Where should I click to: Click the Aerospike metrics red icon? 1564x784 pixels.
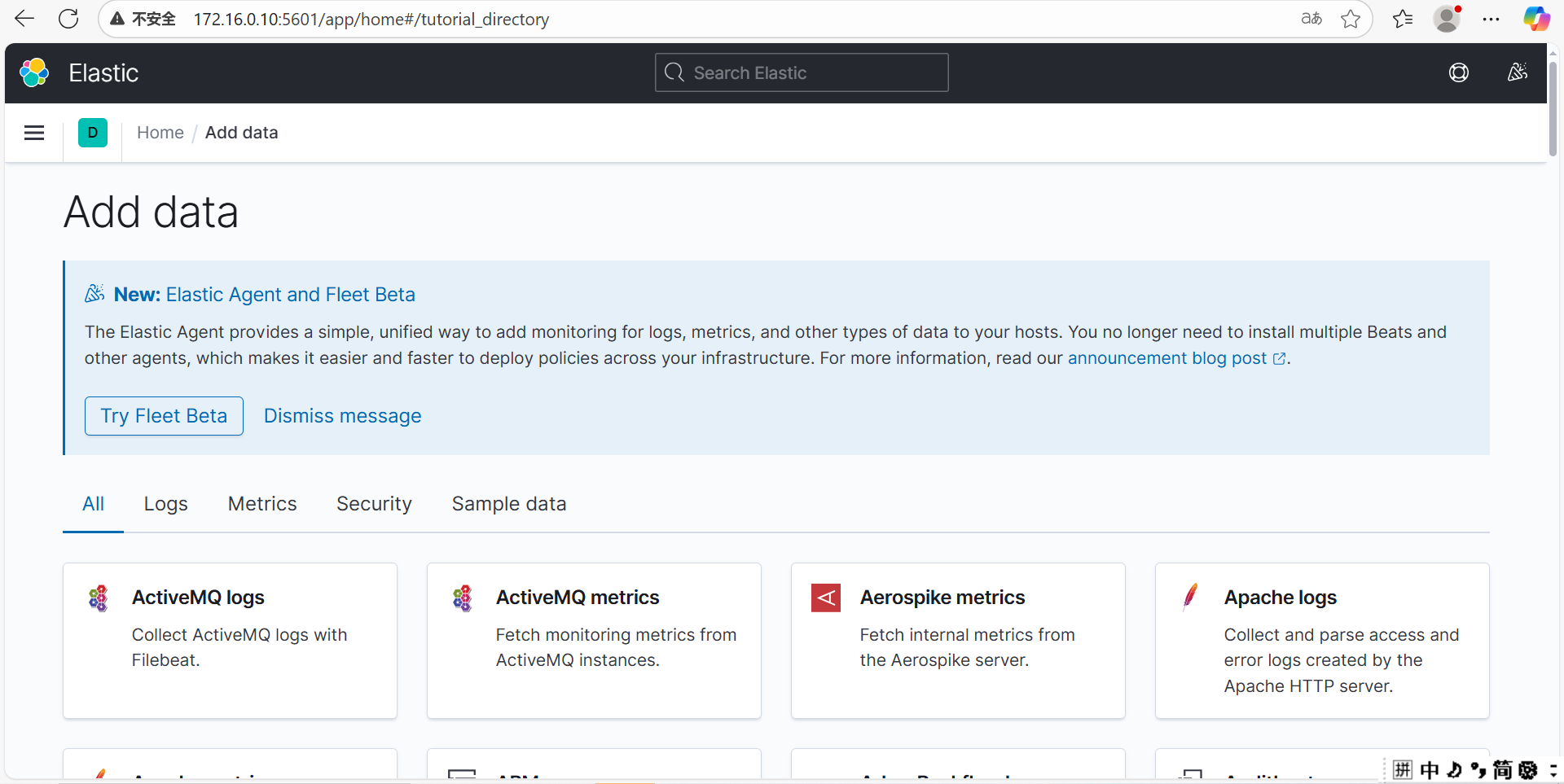coord(826,598)
